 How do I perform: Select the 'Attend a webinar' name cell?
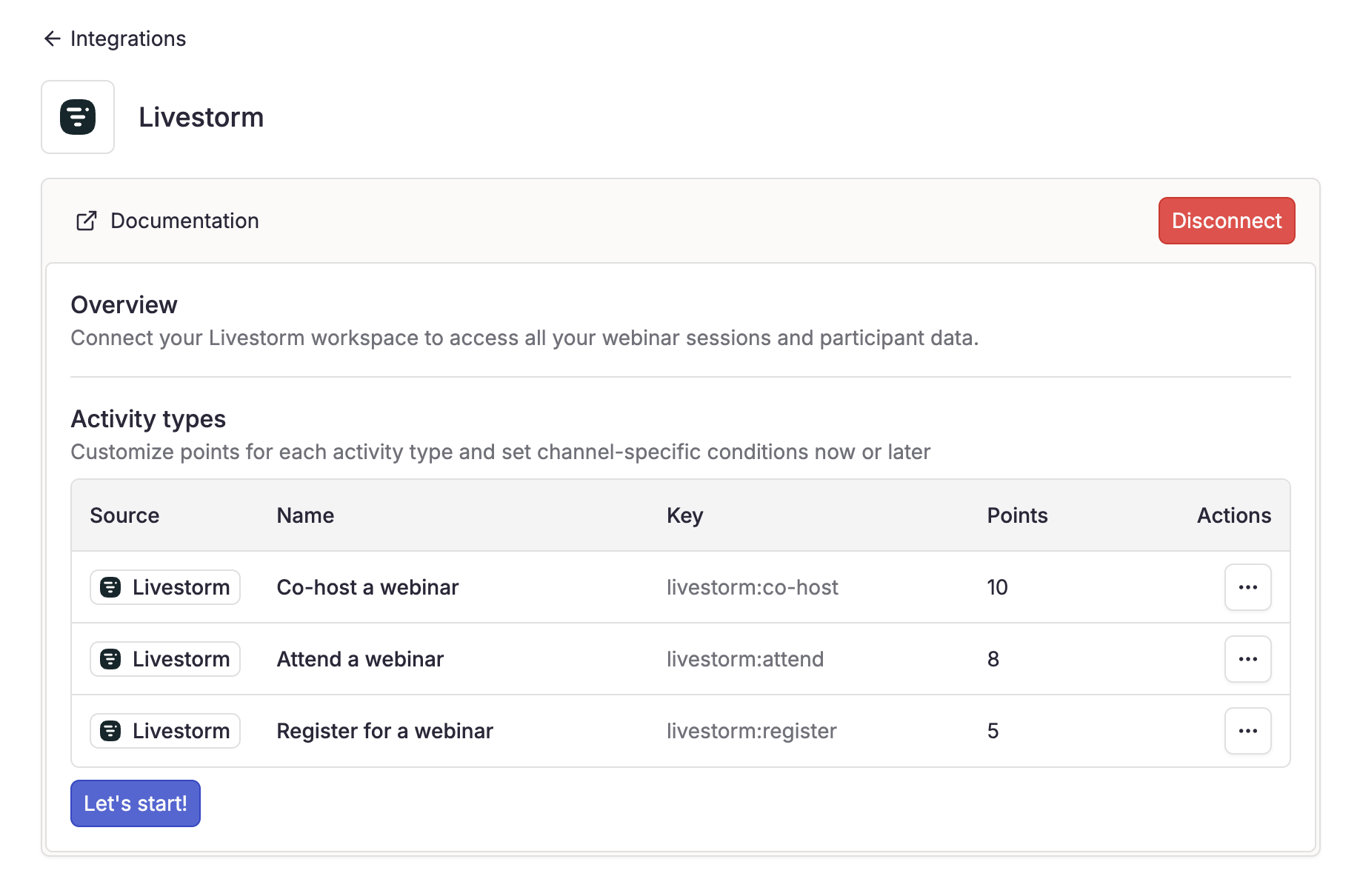(x=360, y=659)
